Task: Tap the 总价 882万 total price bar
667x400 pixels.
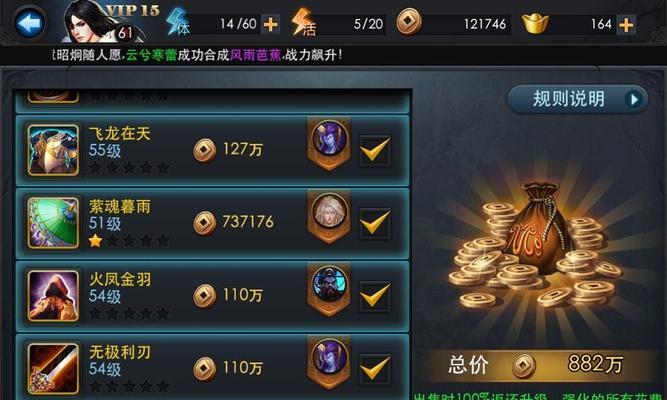Action: 536,365
